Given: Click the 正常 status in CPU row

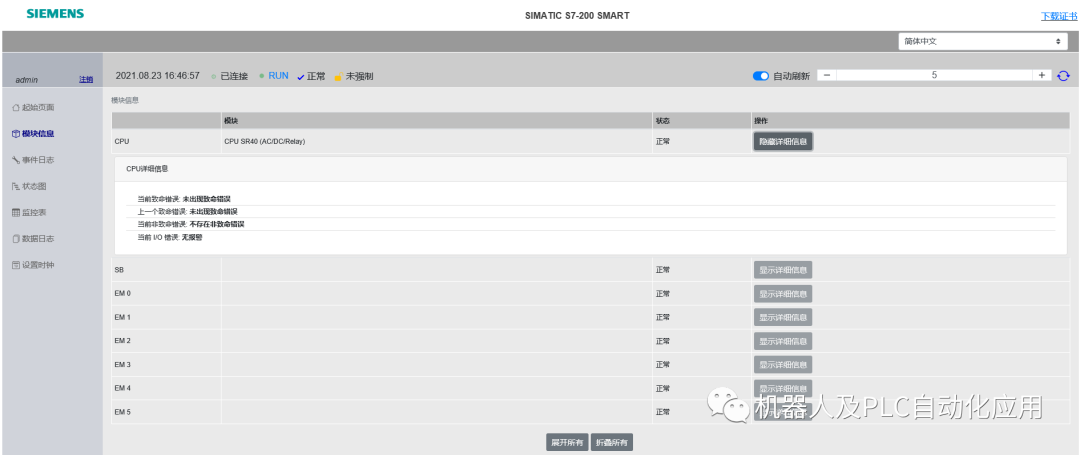Looking at the screenshot, I should click(x=663, y=142).
